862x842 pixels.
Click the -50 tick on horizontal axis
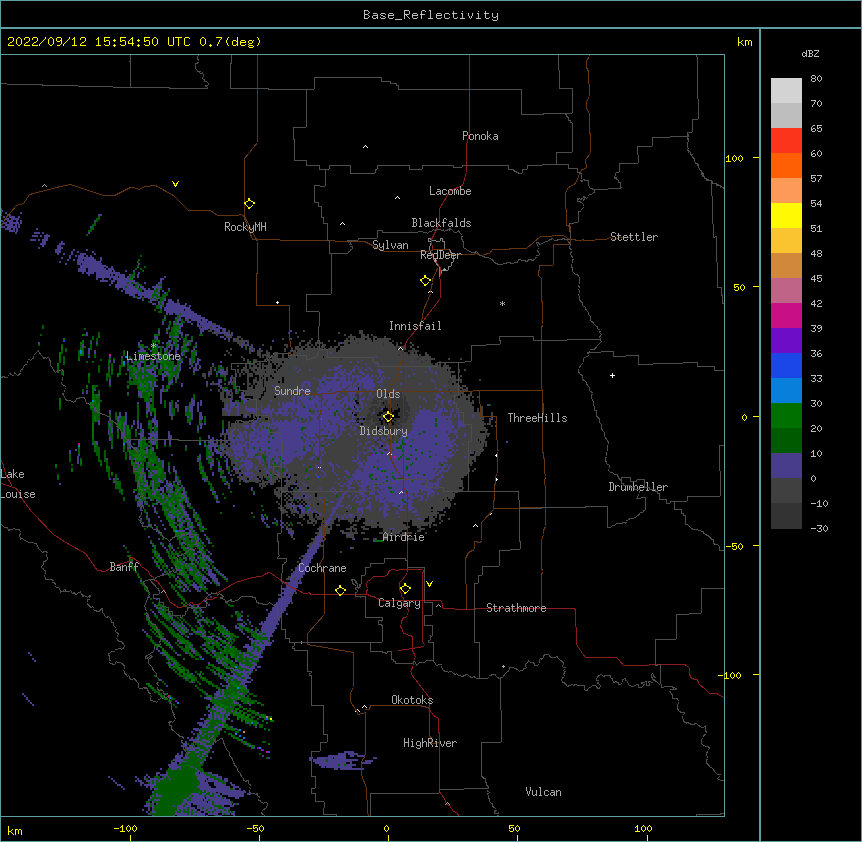(x=255, y=828)
